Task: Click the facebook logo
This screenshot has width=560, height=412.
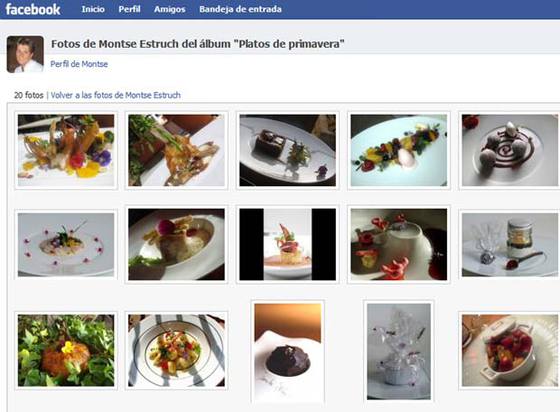Action: tap(32, 9)
